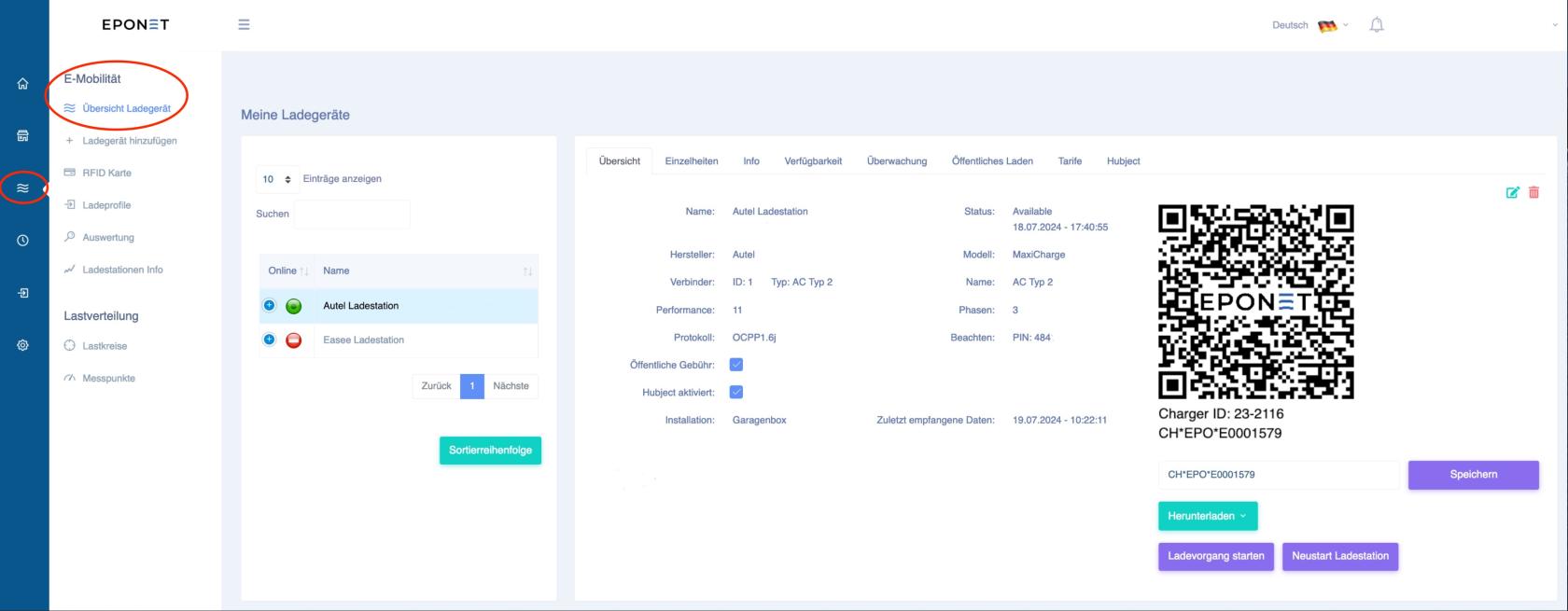
Task: Switch to the Einzelheiten tab
Action: click(692, 160)
